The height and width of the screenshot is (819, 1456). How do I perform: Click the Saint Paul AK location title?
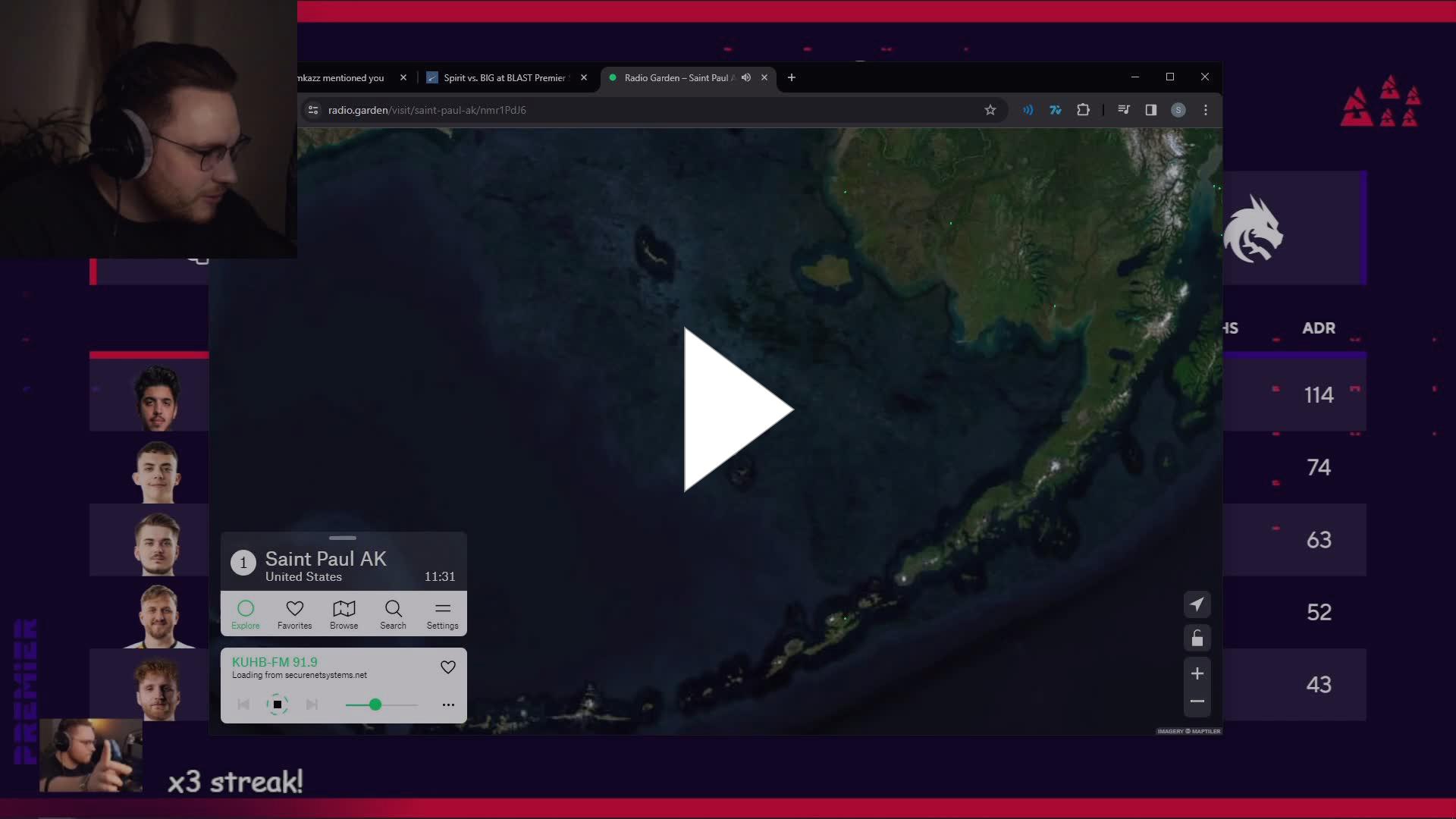[x=325, y=559]
